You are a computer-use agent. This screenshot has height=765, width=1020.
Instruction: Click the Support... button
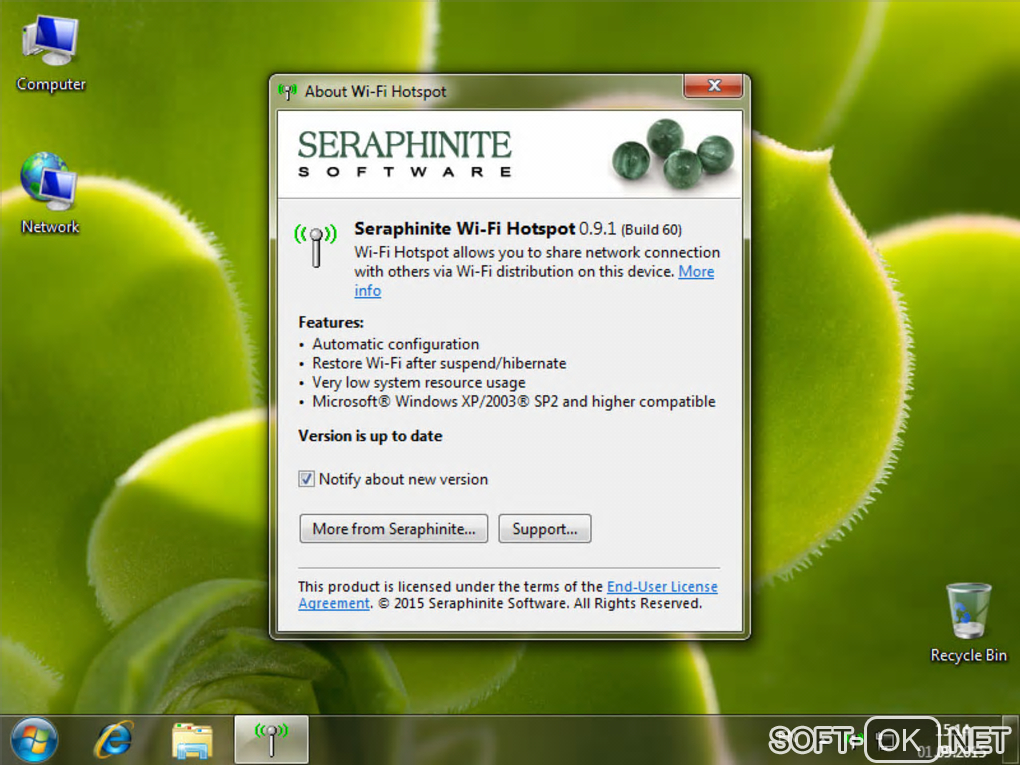pos(544,529)
